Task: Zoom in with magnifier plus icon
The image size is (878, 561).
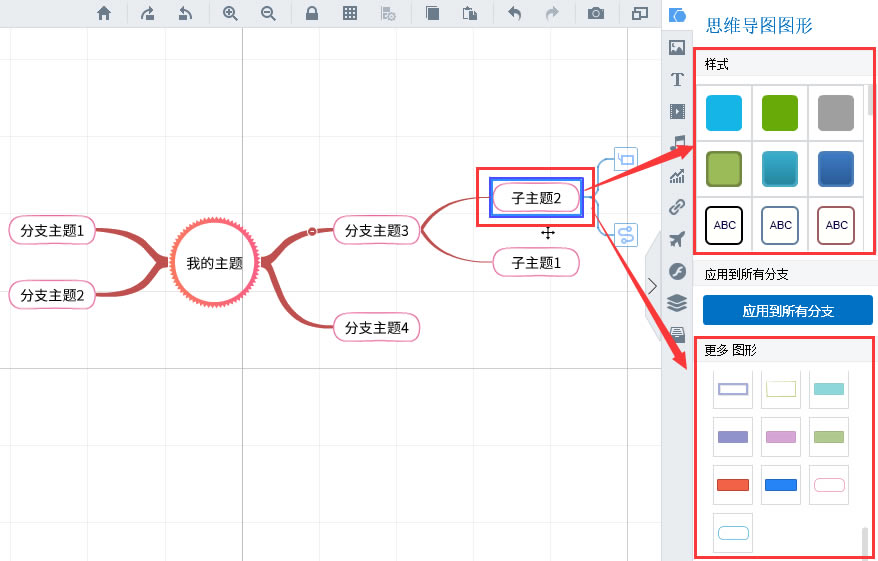Action: click(x=230, y=13)
